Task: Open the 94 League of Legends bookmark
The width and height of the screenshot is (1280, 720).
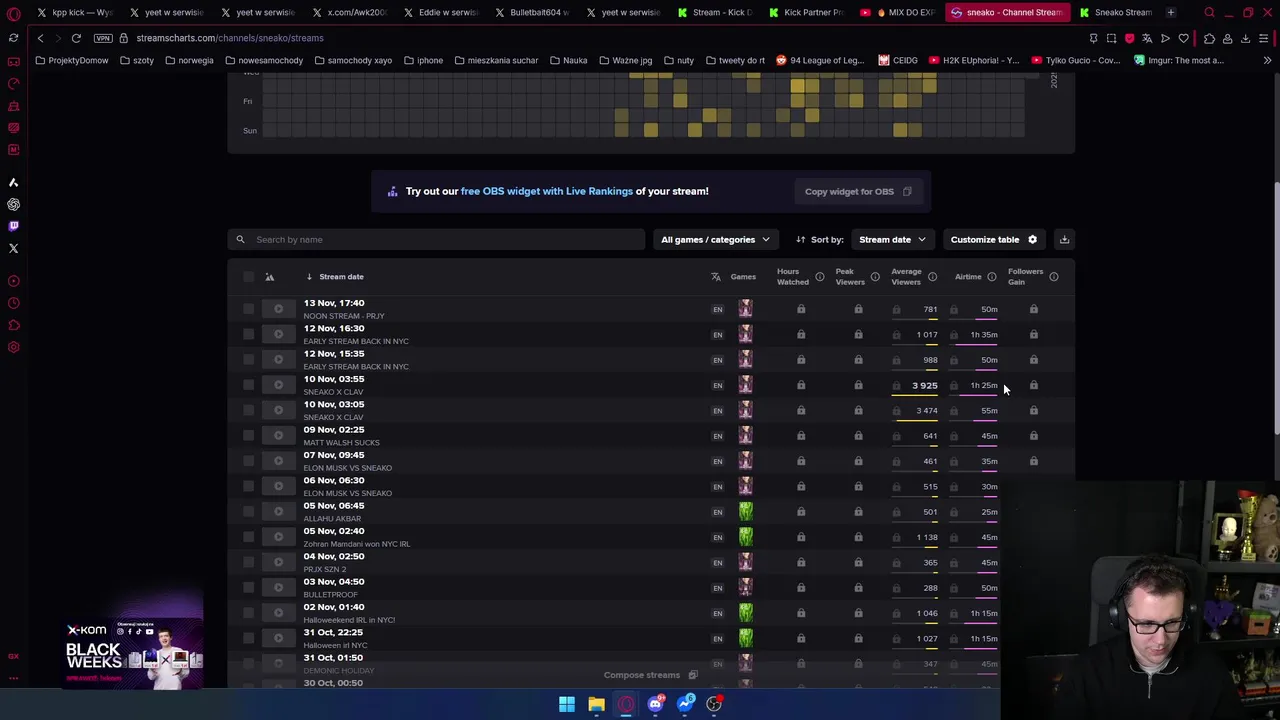Action: coord(819,60)
